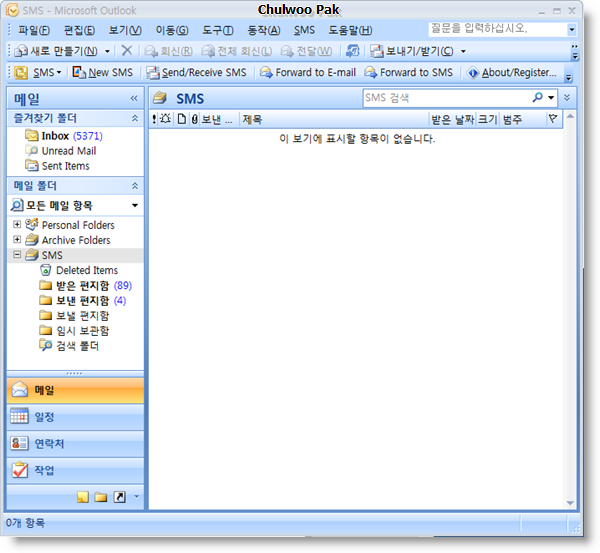
Task: Expand the query builder double chevron
Action: point(567,98)
